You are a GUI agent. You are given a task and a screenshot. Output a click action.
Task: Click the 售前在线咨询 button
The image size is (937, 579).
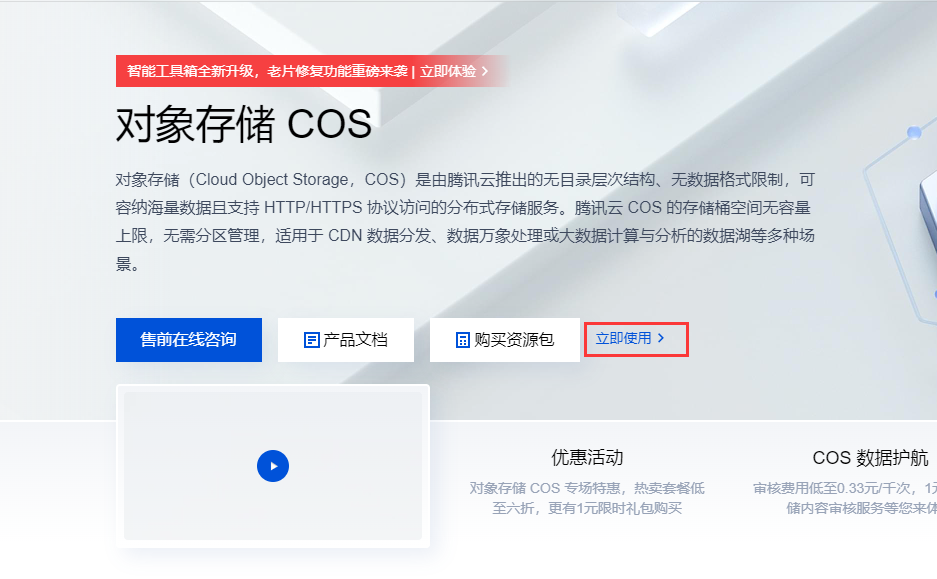[x=189, y=340]
